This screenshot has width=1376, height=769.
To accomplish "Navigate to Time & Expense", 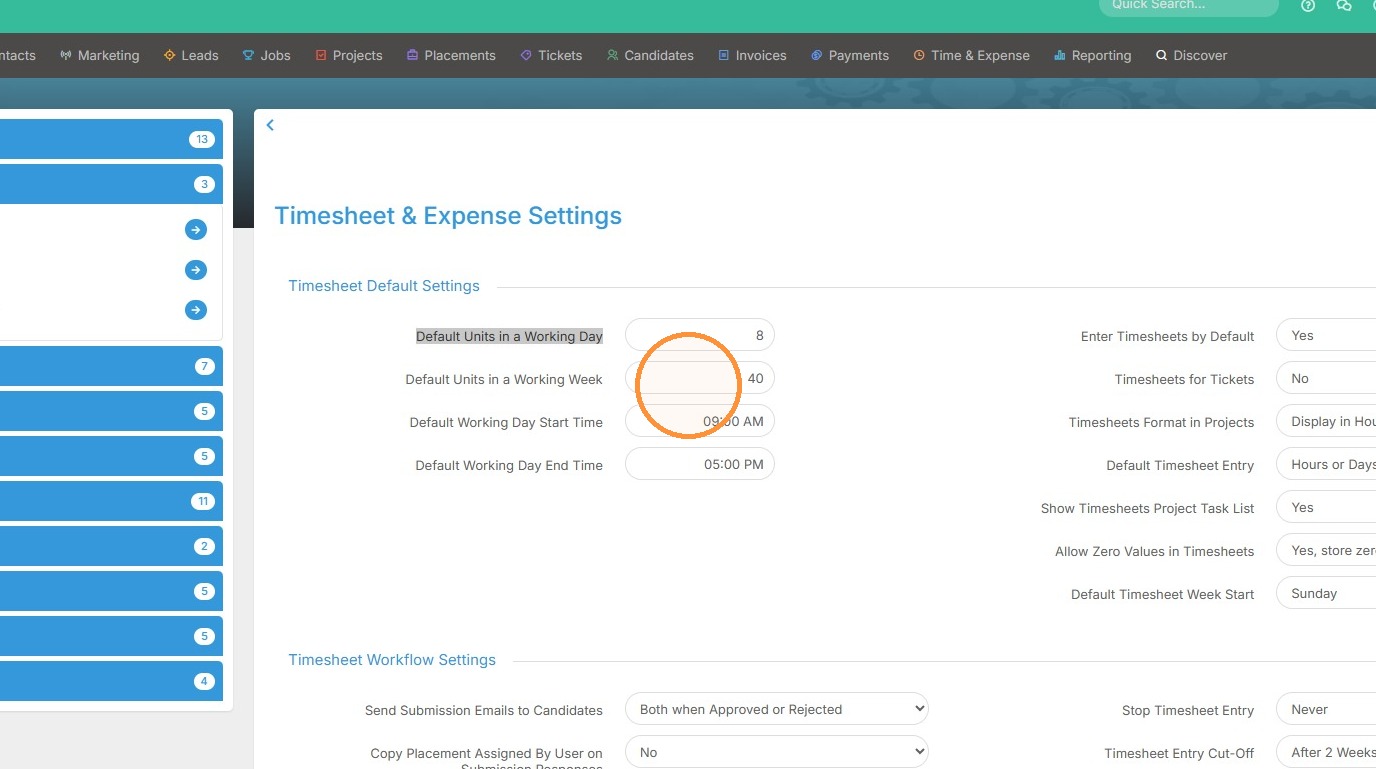I will [971, 55].
